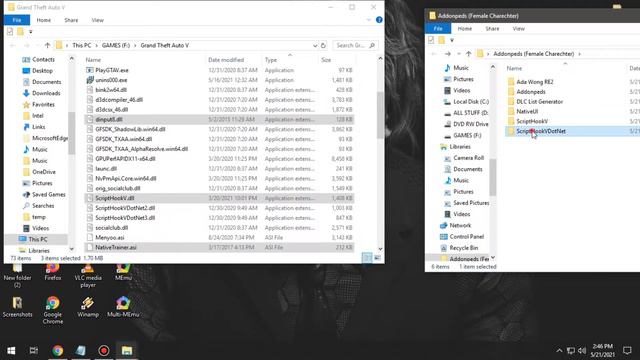
Task: Open Task View on taskbar
Action: pyautogui.click(x=33, y=350)
